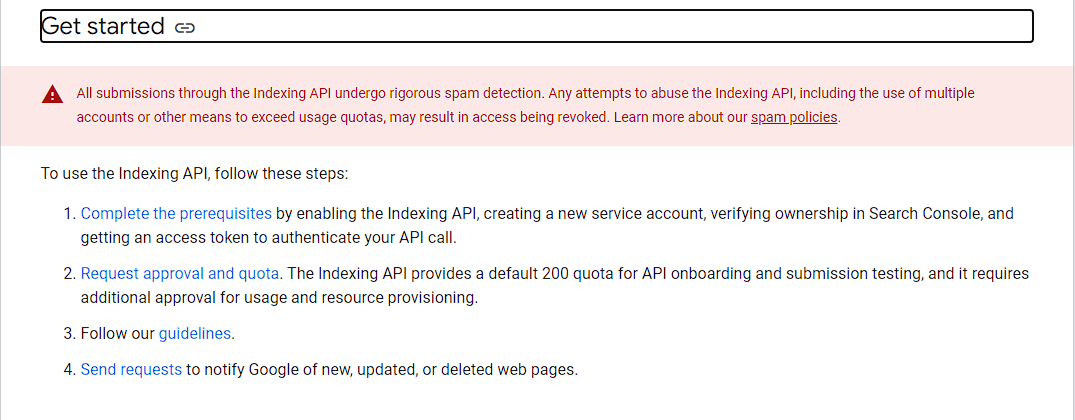
Task: Click the warning text 'may result in access being revoked'
Action: (499, 117)
